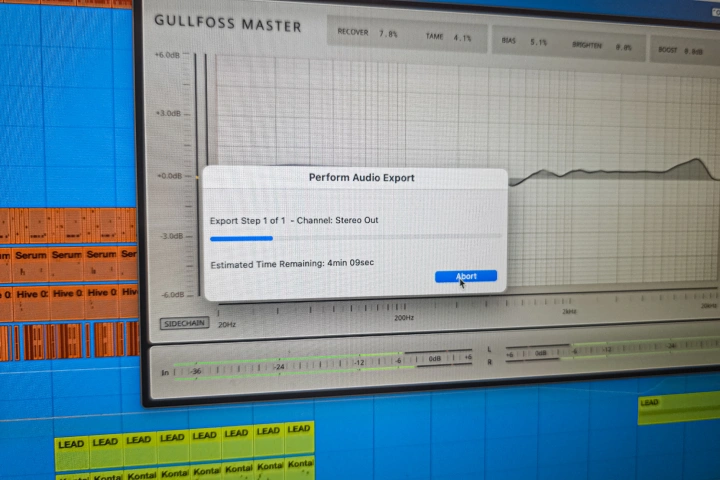This screenshot has height=480, width=720.
Task: Adjust the BIAS 5.1% value
Action: [x=524, y=41]
